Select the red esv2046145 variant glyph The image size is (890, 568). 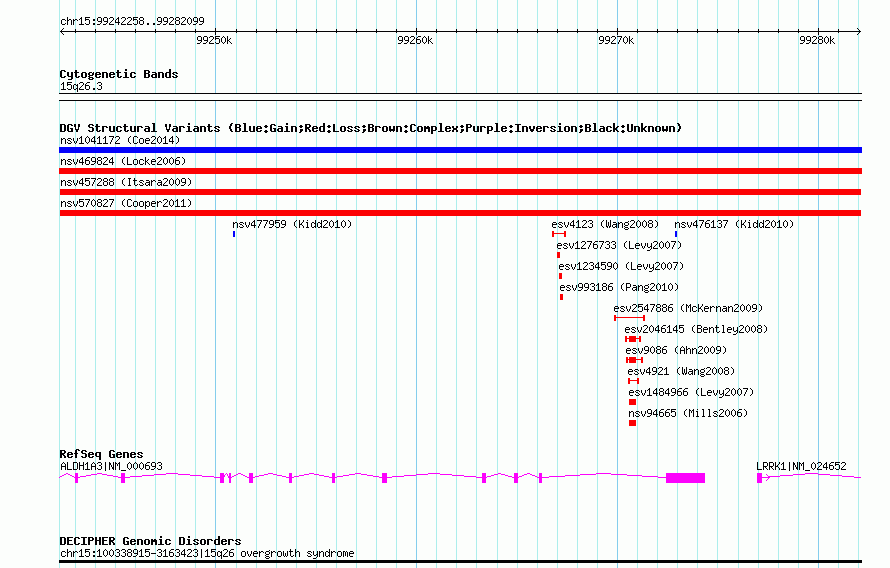click(633, 339)
